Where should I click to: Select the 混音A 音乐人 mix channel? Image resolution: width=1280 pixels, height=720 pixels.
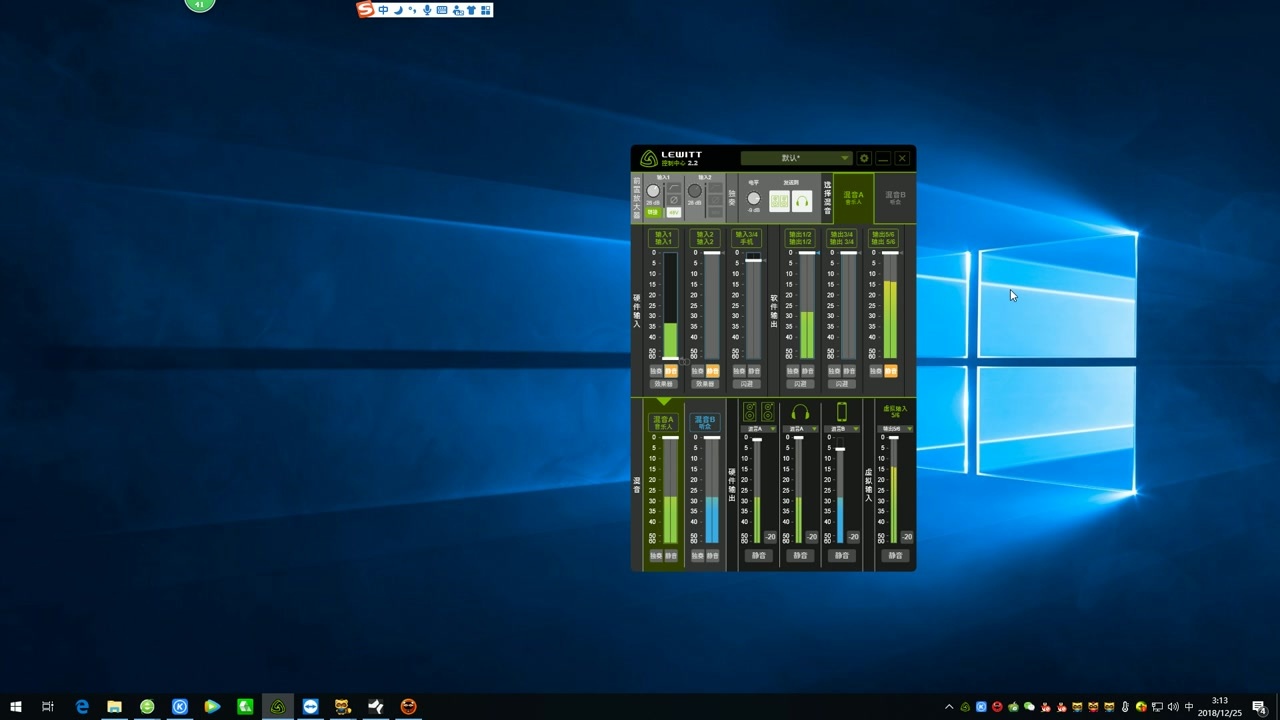[x=664, y=422]
